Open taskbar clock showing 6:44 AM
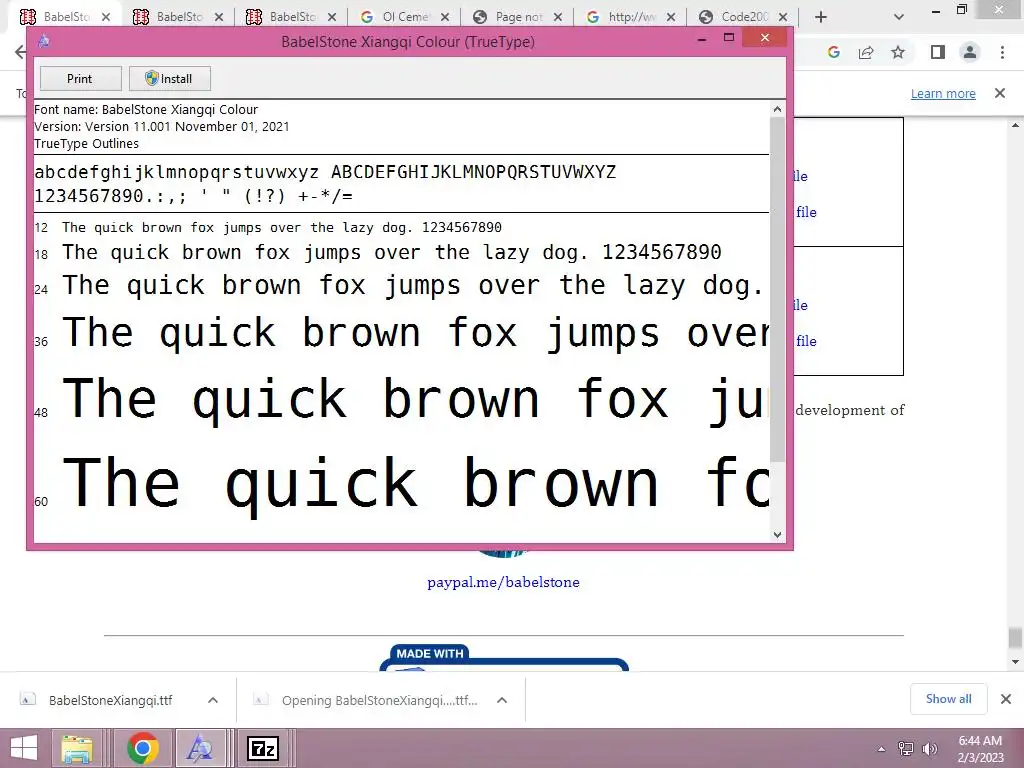The width and height of the screenshot is (1024, 768). tap(980, 749)
